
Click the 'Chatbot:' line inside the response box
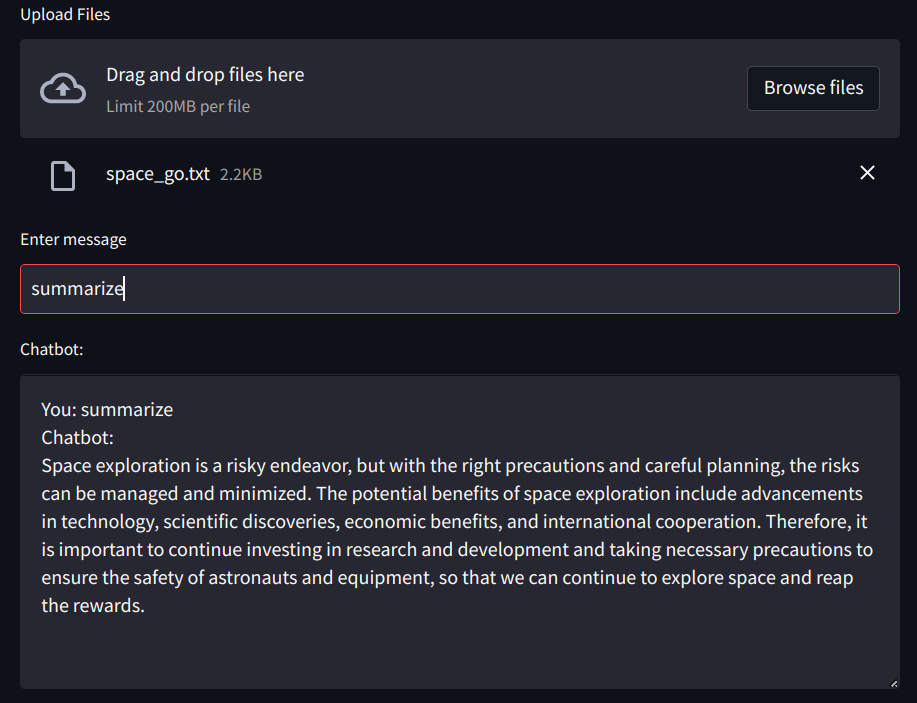point(78,437)
